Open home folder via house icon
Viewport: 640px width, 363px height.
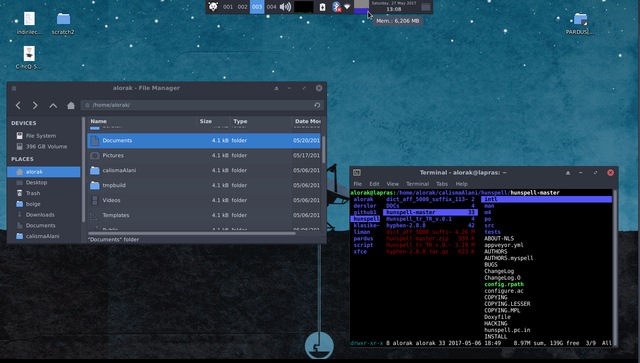(71, 105)
